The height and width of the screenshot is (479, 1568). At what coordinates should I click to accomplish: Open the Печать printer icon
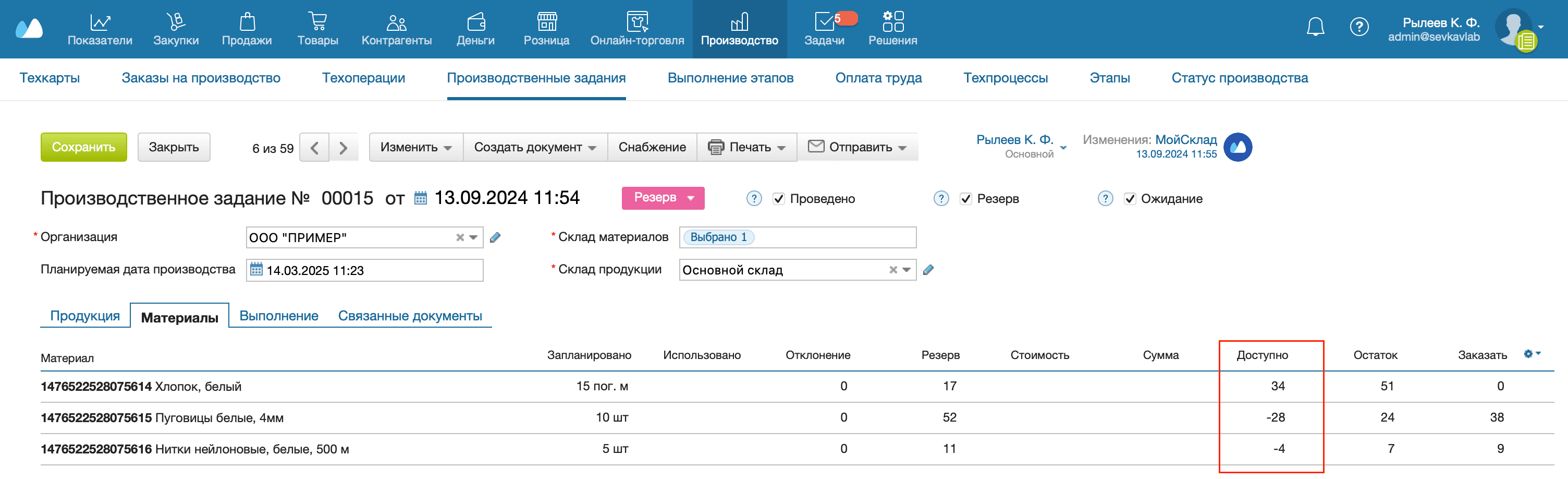pyautogui.click(x=717, y=147)
